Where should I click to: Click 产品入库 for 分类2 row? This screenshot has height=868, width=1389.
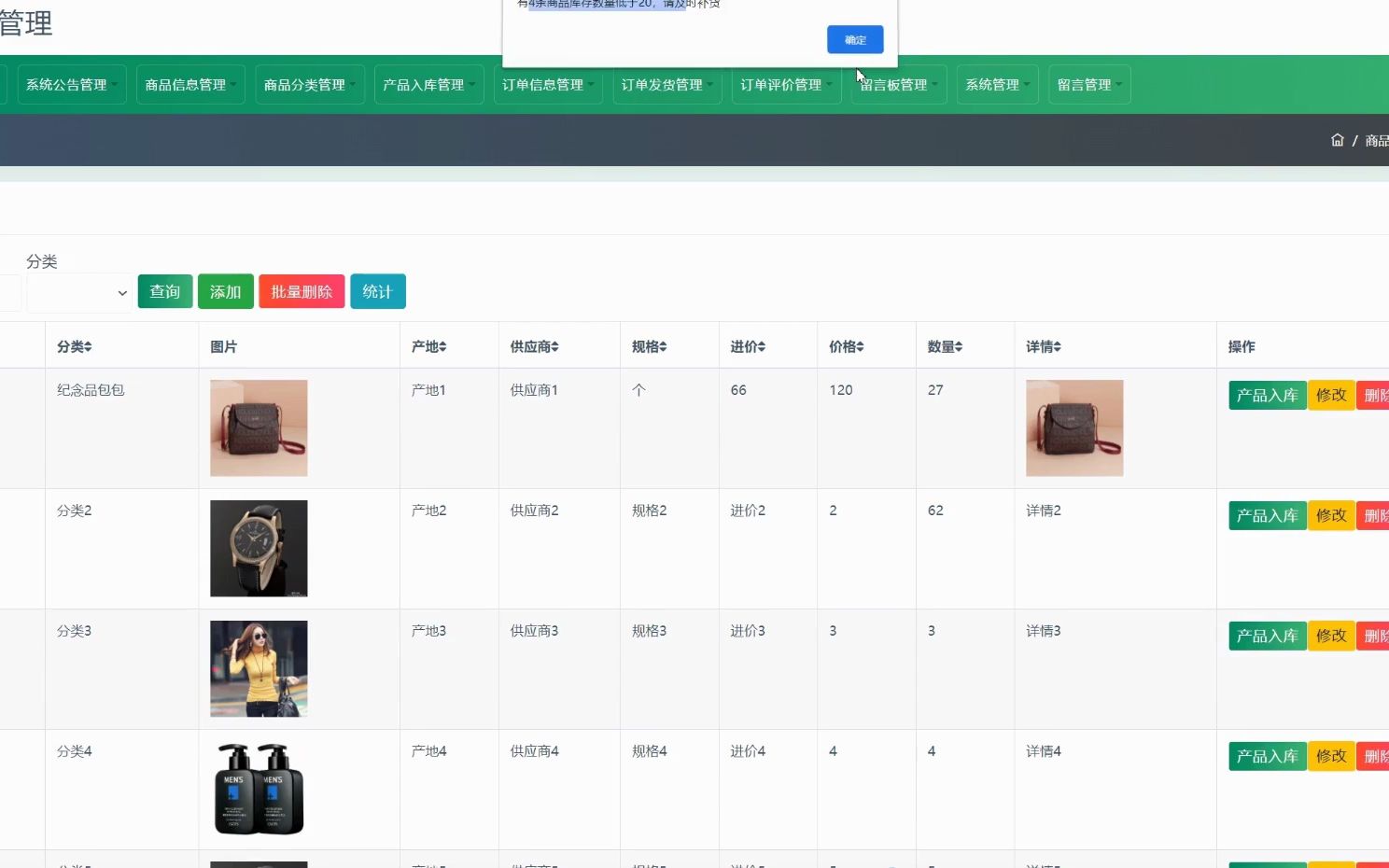[x=1268, y=515]
